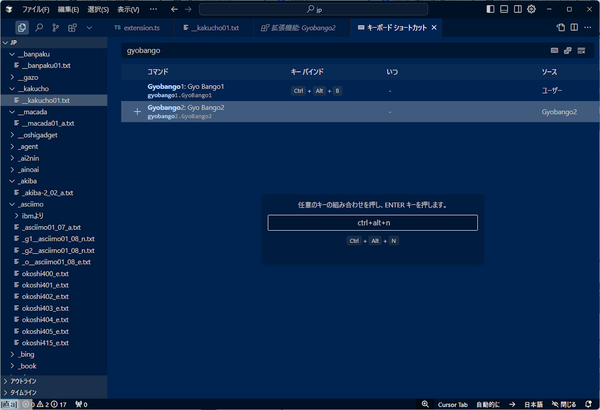Click Cursor Tab in status bar
The height and width of the screenshot is (410, 600).
453,405
